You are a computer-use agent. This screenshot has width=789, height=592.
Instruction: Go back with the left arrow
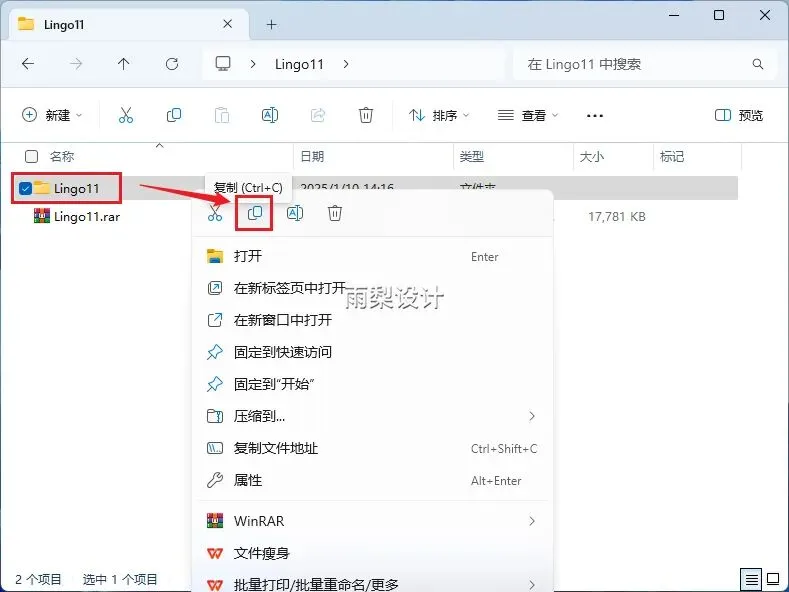click(28, 64)
